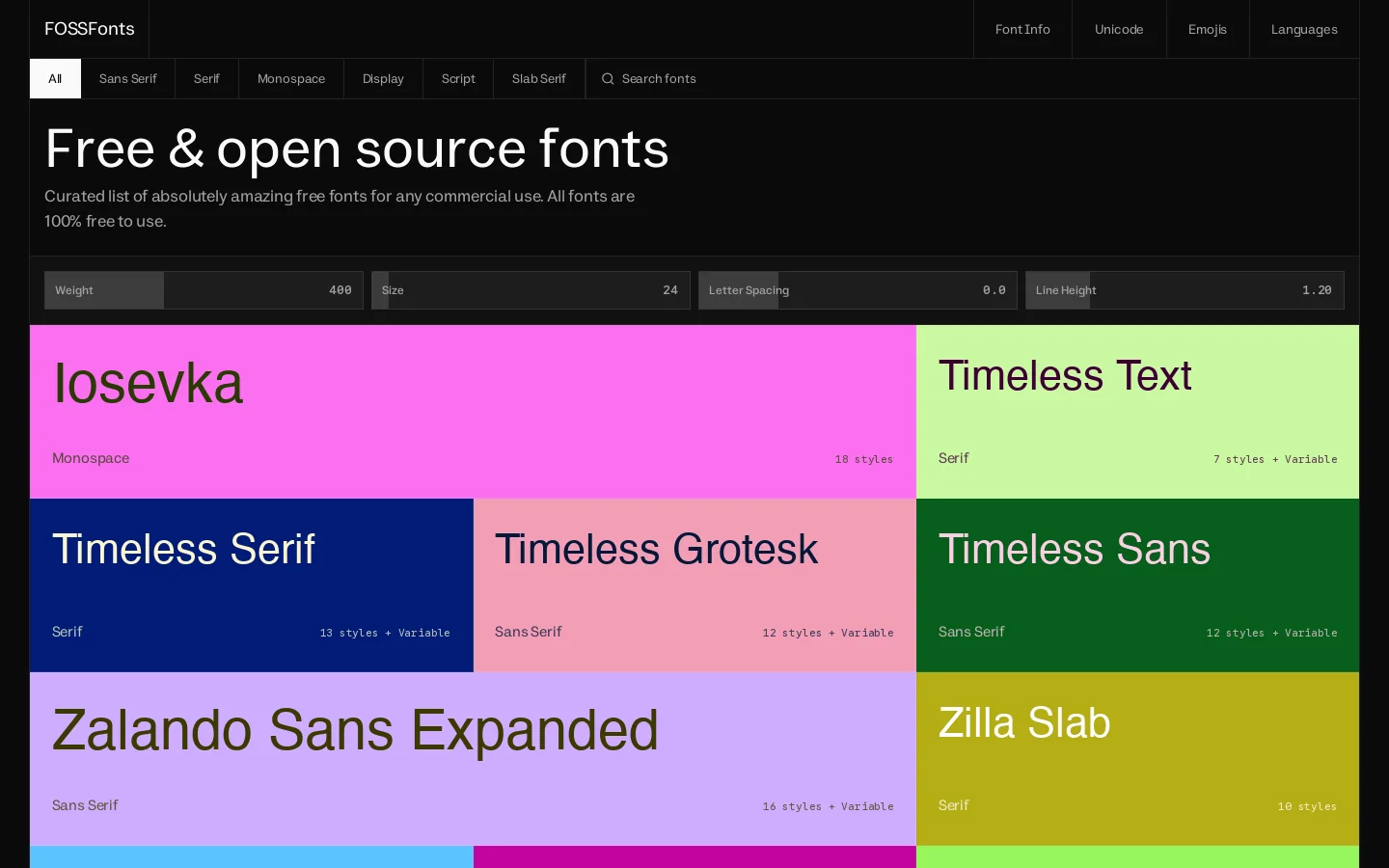The image size is (1389, 868).
Task: Filter by Script fonts tab
Action: click(x=458, y=79)
